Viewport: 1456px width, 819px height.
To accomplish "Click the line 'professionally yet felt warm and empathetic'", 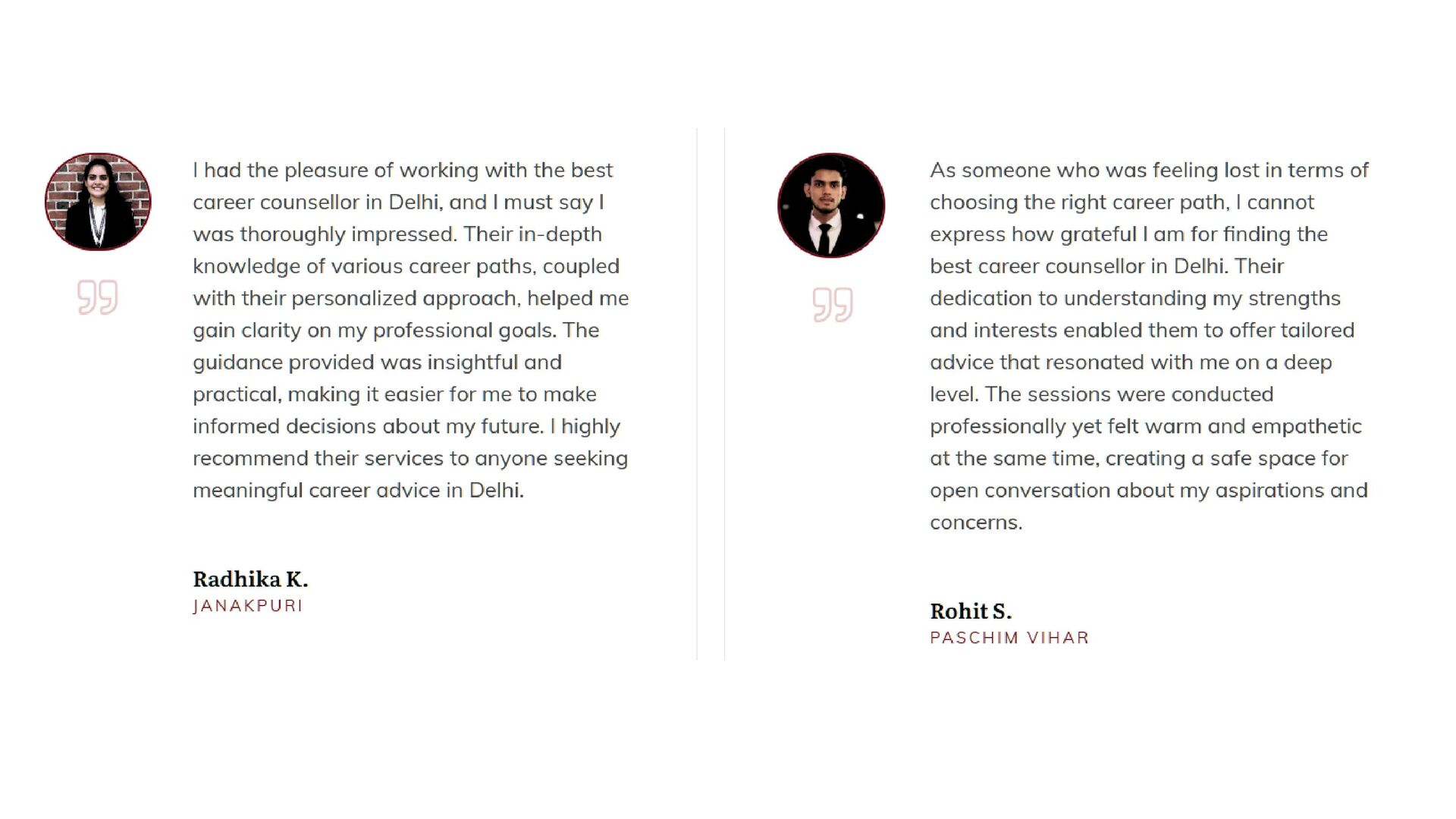I will [1145, 426].
